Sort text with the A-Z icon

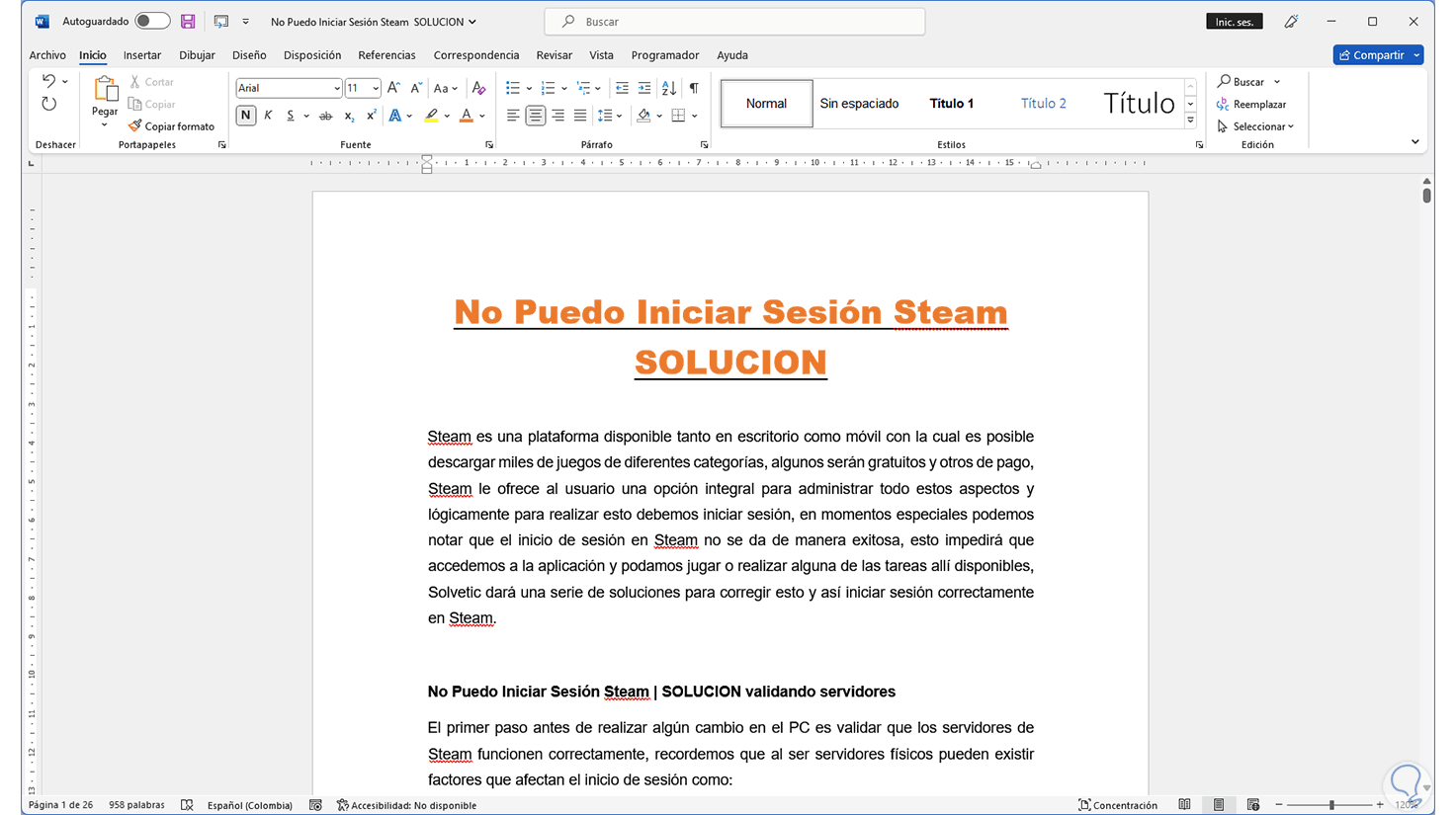tap(669, 88)
